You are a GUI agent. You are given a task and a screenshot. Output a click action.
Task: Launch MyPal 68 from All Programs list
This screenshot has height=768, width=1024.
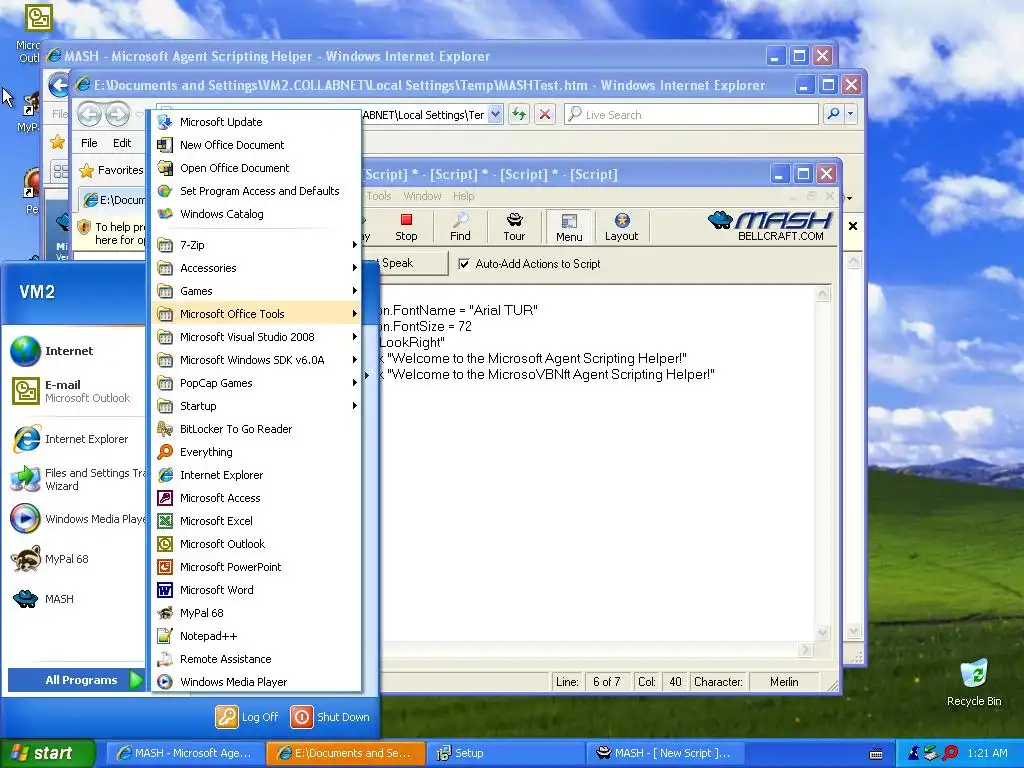coord(257,613)
